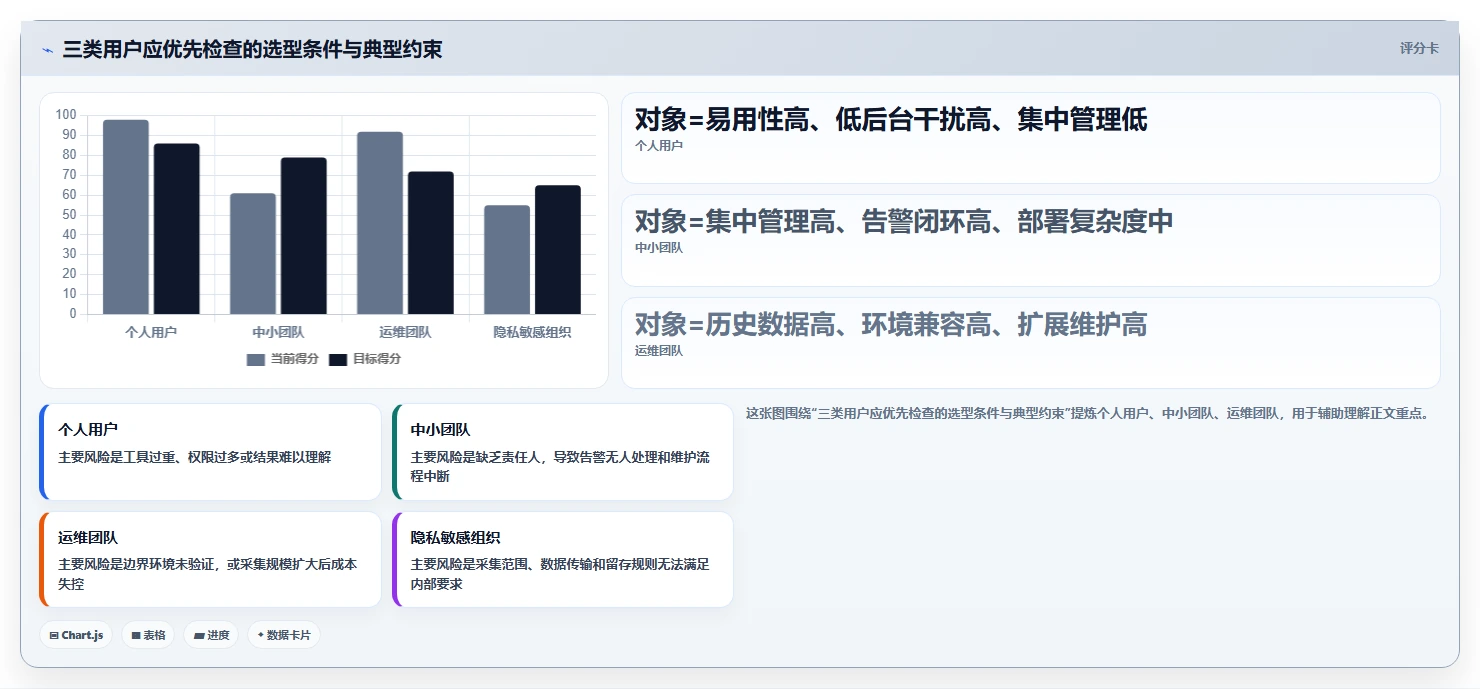The image size is (1480, 689).
Task: Click the 个人用户 subtitle under first data card
Action: tap(659, 146)
